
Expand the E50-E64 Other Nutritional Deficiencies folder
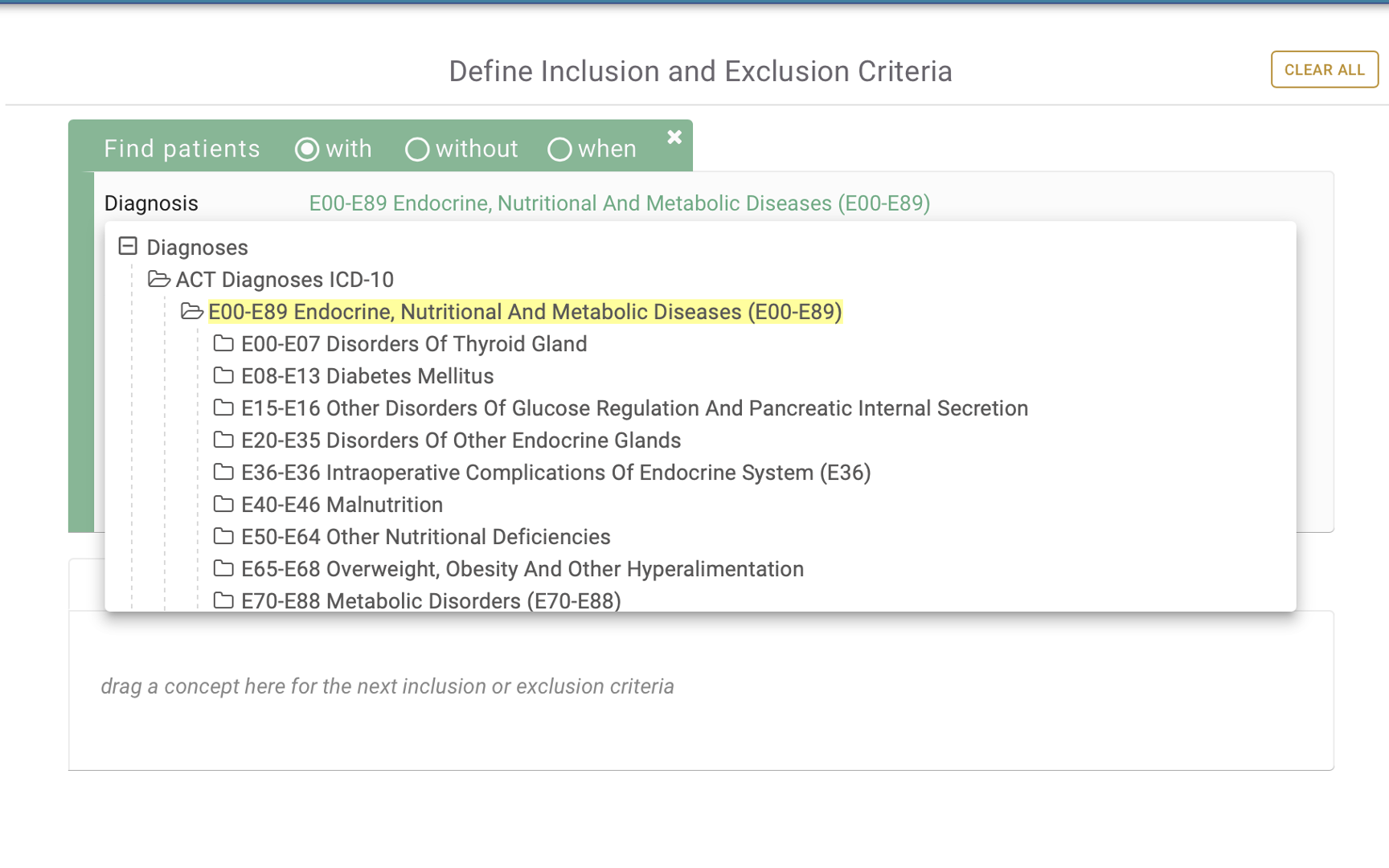223,537
